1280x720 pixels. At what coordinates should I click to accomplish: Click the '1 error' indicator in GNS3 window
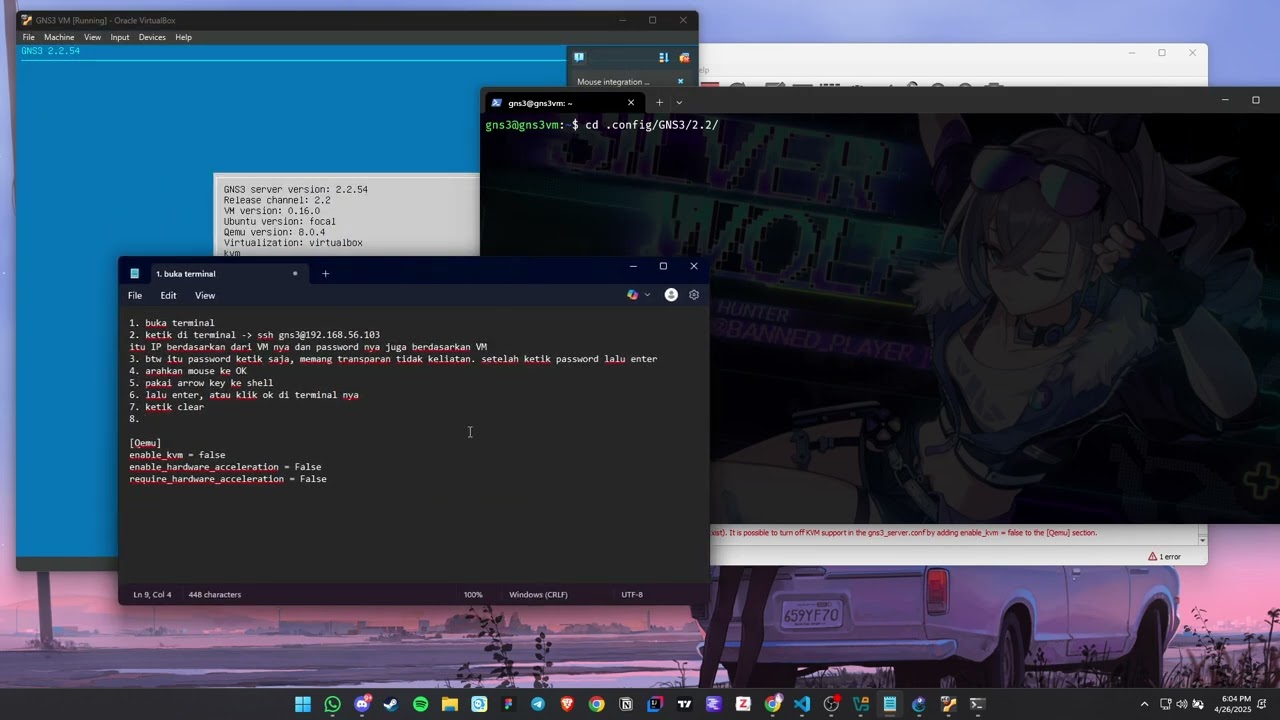click(1165, 556)
